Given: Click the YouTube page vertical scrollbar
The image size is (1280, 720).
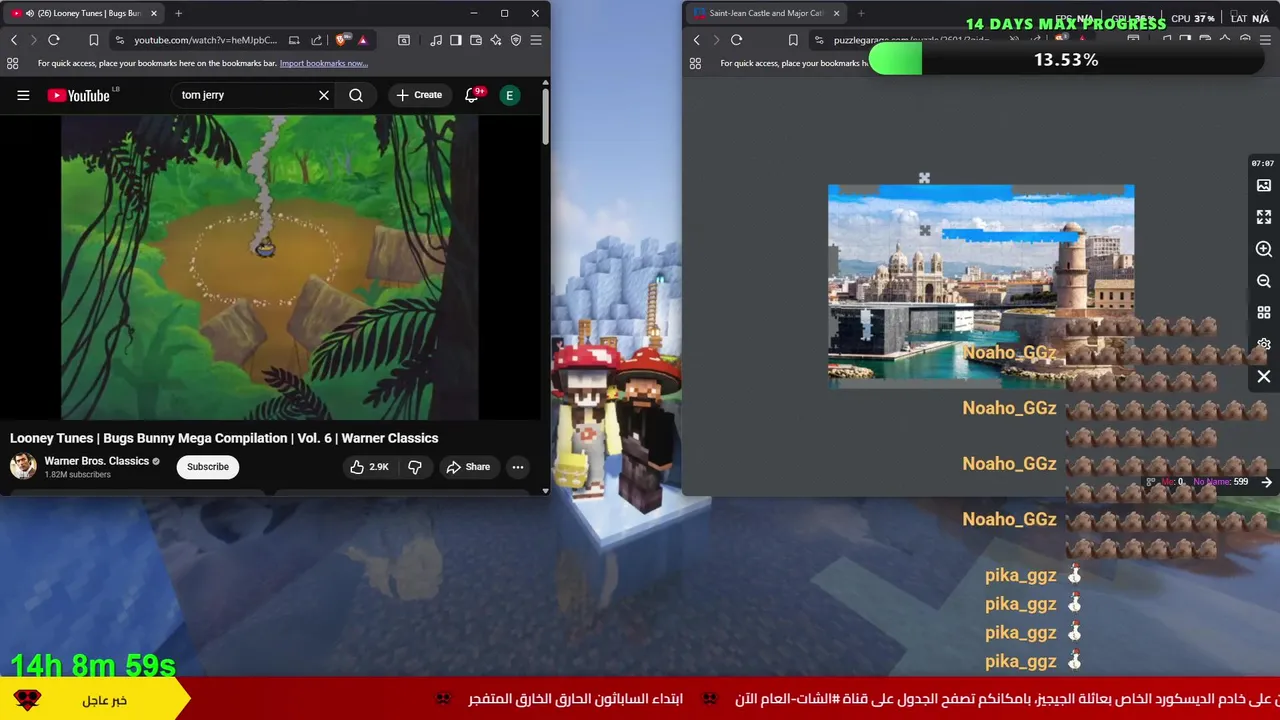Looking at the screenshot, I should click(545, 118).
